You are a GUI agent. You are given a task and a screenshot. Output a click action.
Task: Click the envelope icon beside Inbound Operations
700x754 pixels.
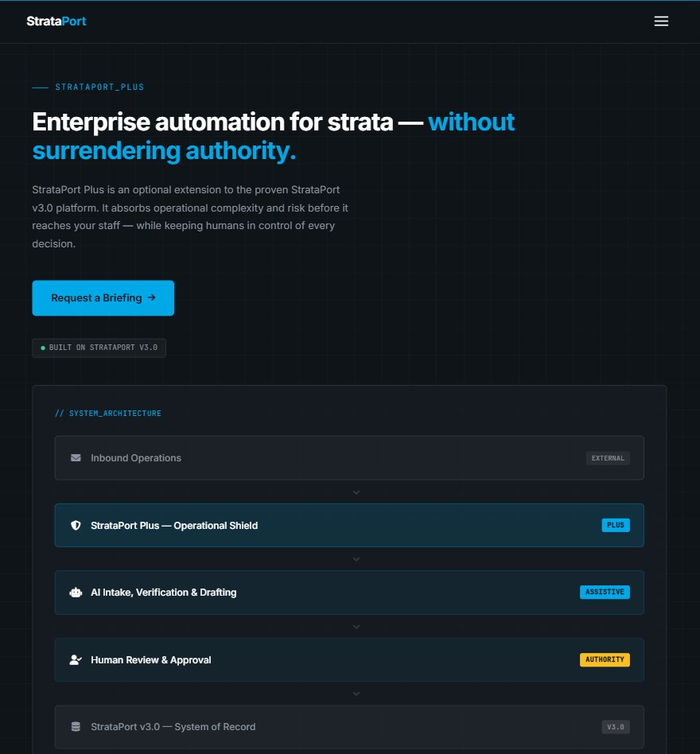click(x=75, y=458)
